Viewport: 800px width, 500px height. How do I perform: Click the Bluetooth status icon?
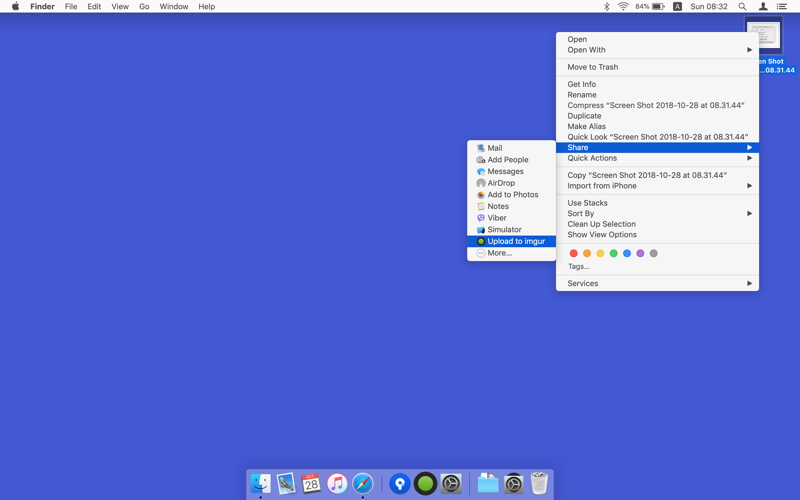[606, 7]
